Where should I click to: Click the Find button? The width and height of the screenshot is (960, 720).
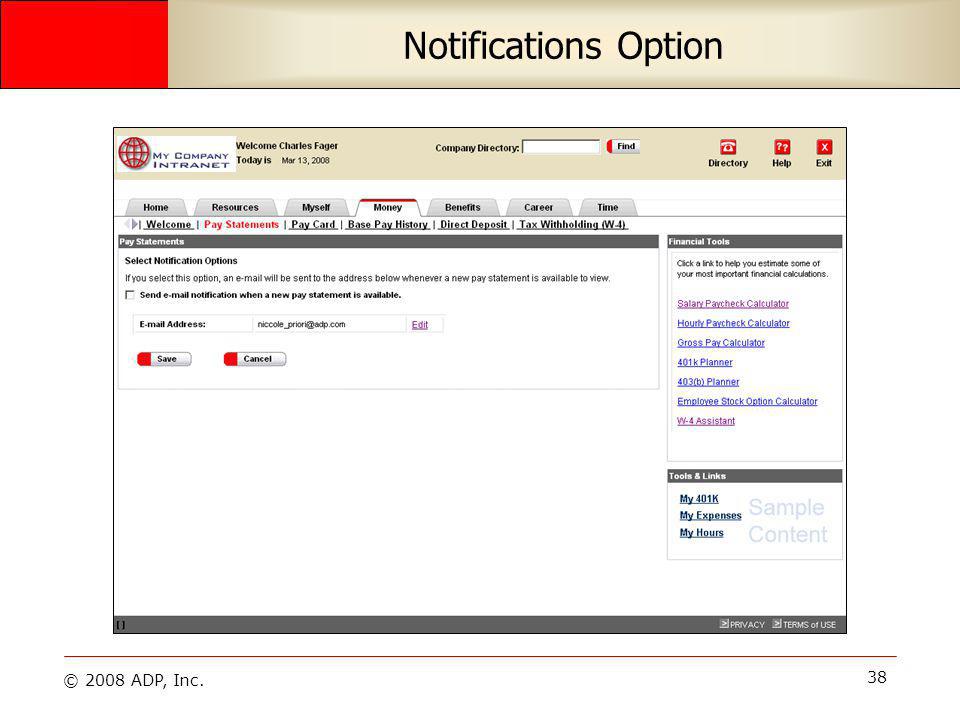coord(623,146)
